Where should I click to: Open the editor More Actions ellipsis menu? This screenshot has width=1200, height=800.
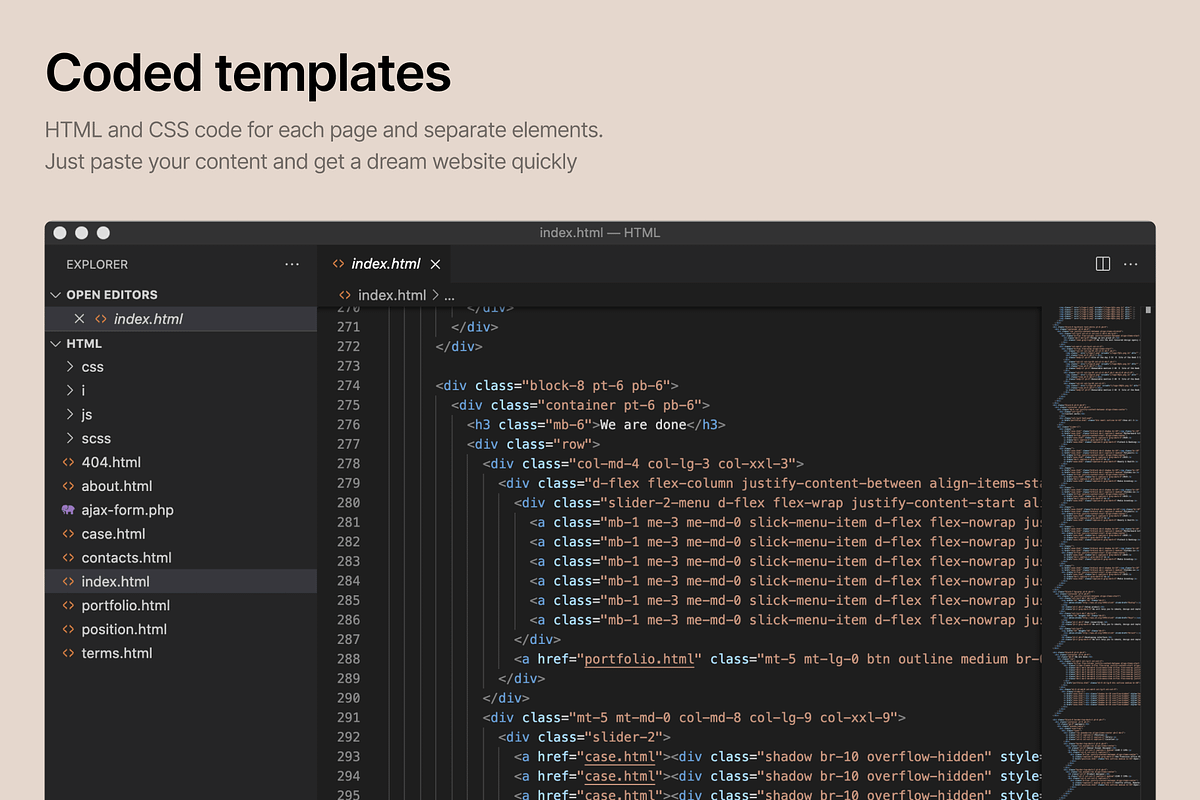1130,263
